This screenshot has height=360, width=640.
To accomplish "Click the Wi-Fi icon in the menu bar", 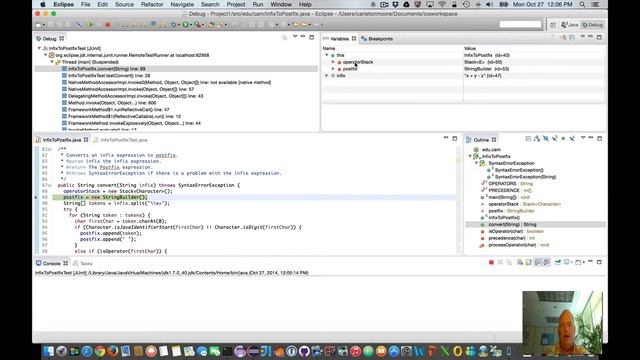I will [x=442, y=4].
